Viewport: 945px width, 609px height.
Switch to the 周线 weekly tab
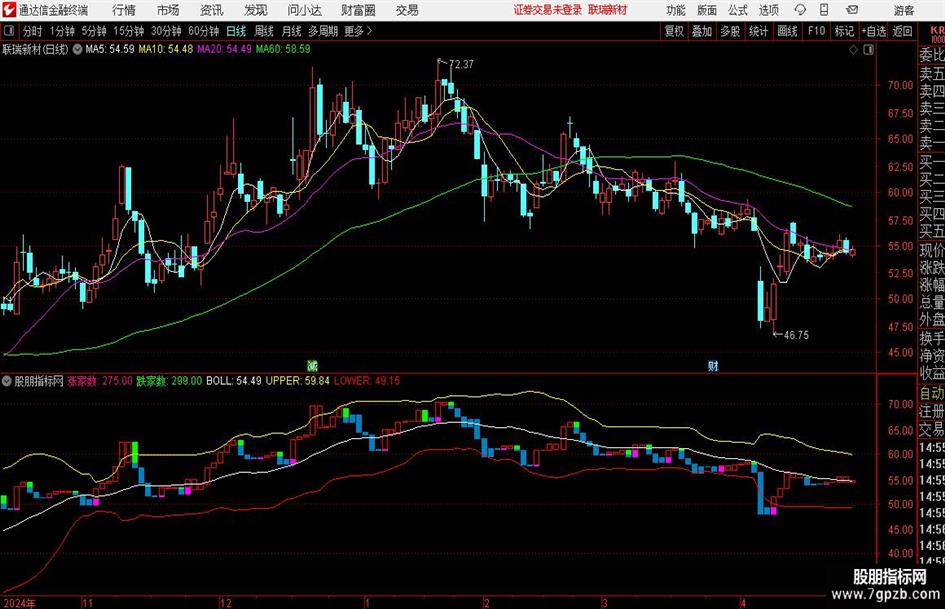264,31
